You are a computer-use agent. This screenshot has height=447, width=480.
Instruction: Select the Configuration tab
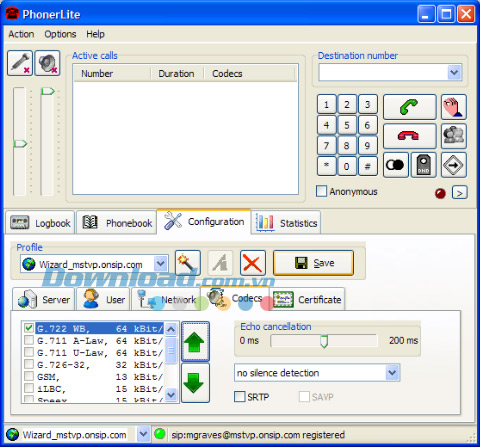[x=204, y=221]
